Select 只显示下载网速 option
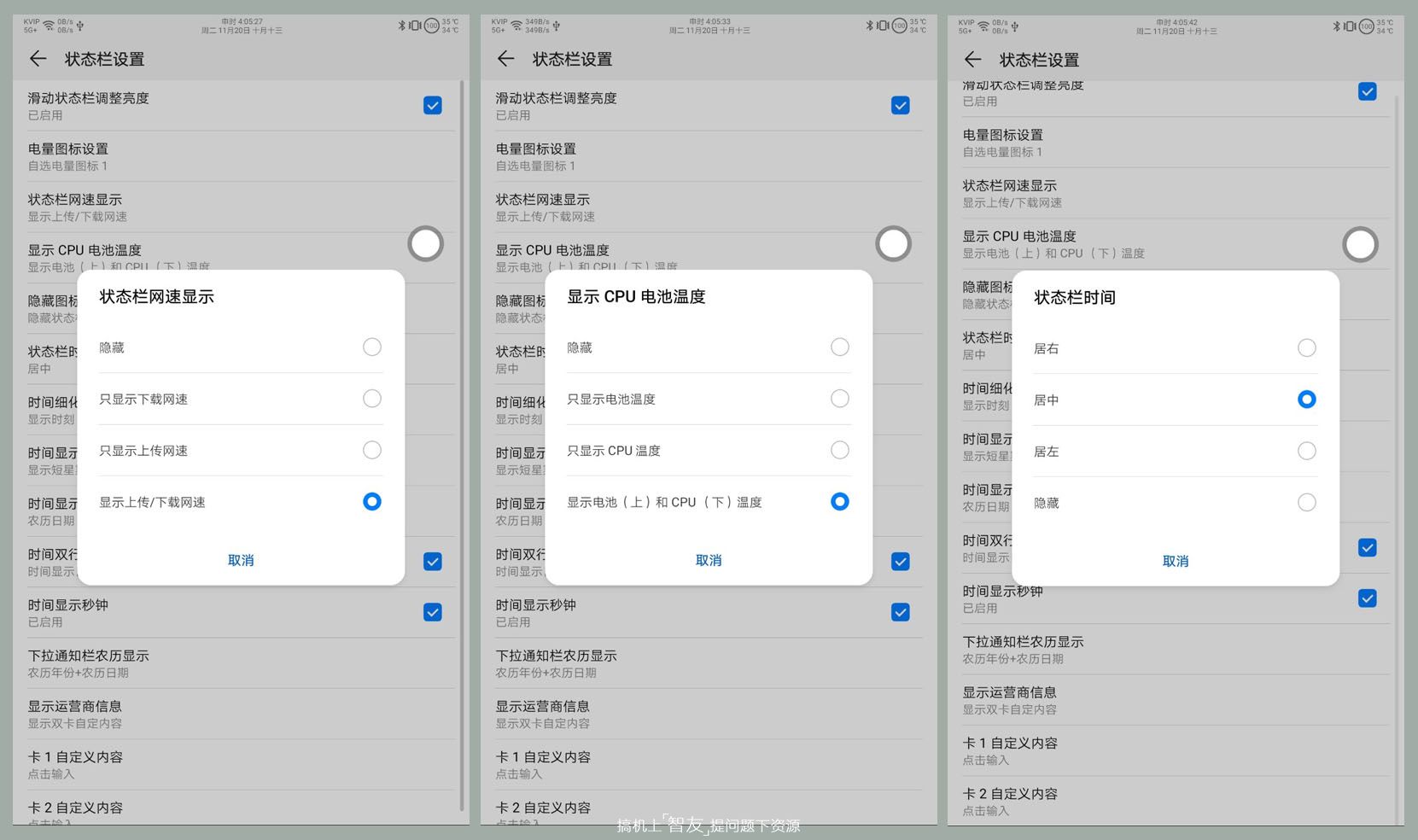 coord(241,399)
